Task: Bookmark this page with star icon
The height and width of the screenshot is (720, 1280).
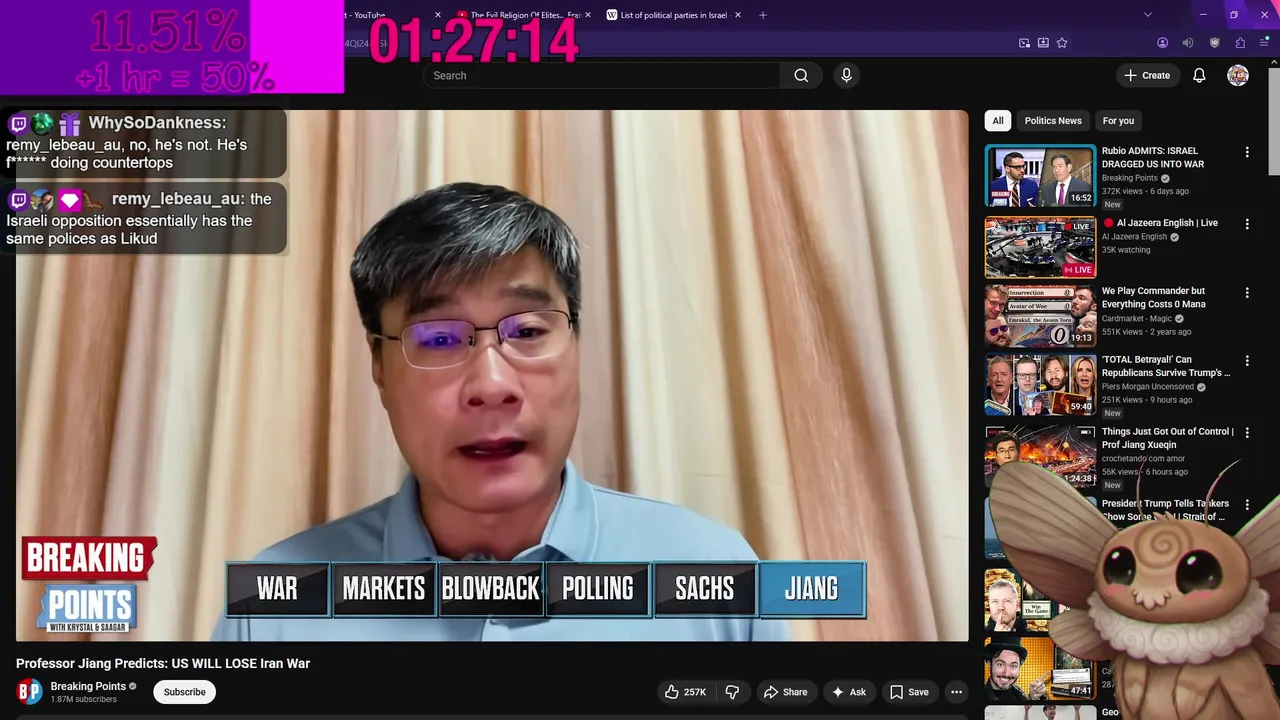Action: click(1062, 43)
